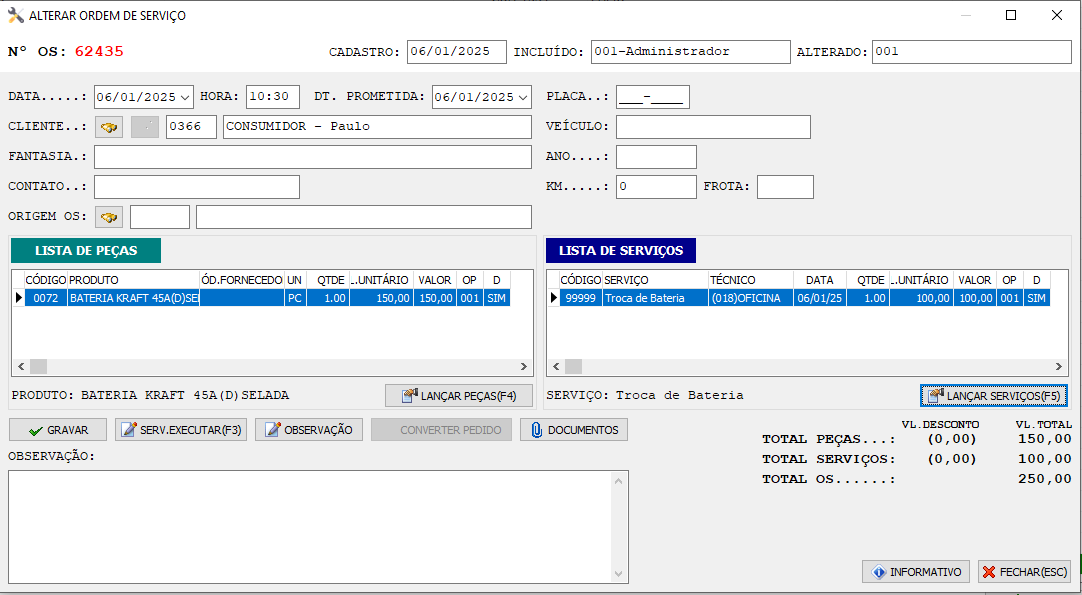Click the Alterado field

[972, 52]
